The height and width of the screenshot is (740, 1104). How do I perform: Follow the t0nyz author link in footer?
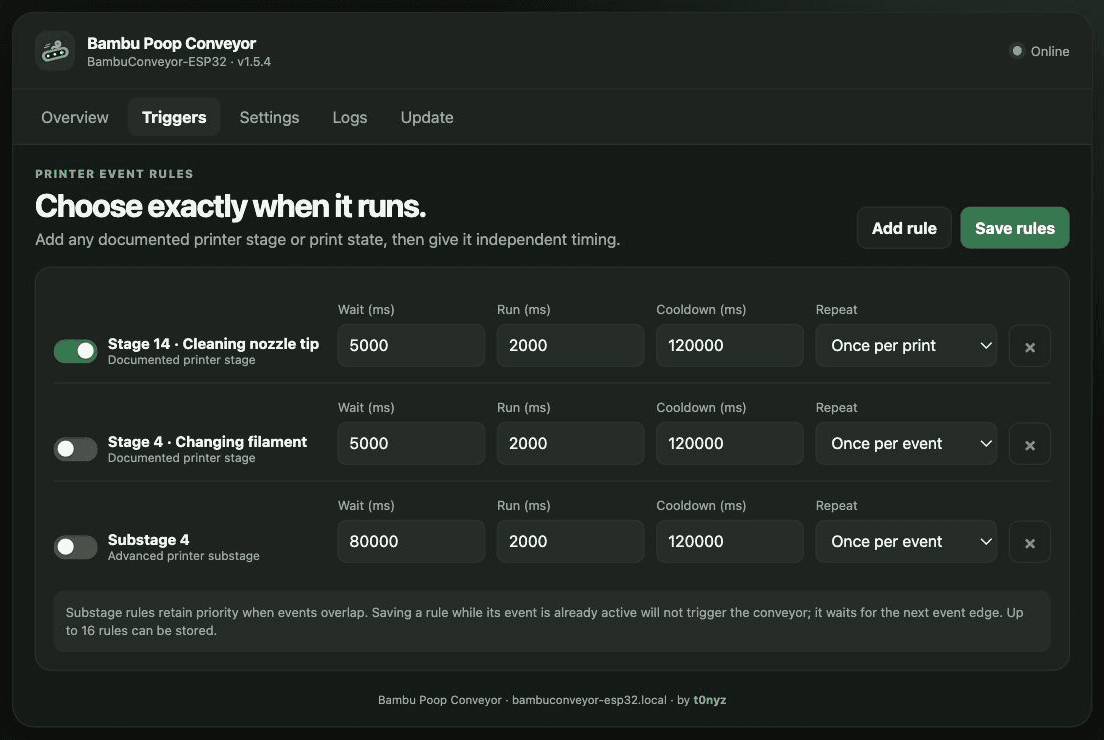(710, 700)
